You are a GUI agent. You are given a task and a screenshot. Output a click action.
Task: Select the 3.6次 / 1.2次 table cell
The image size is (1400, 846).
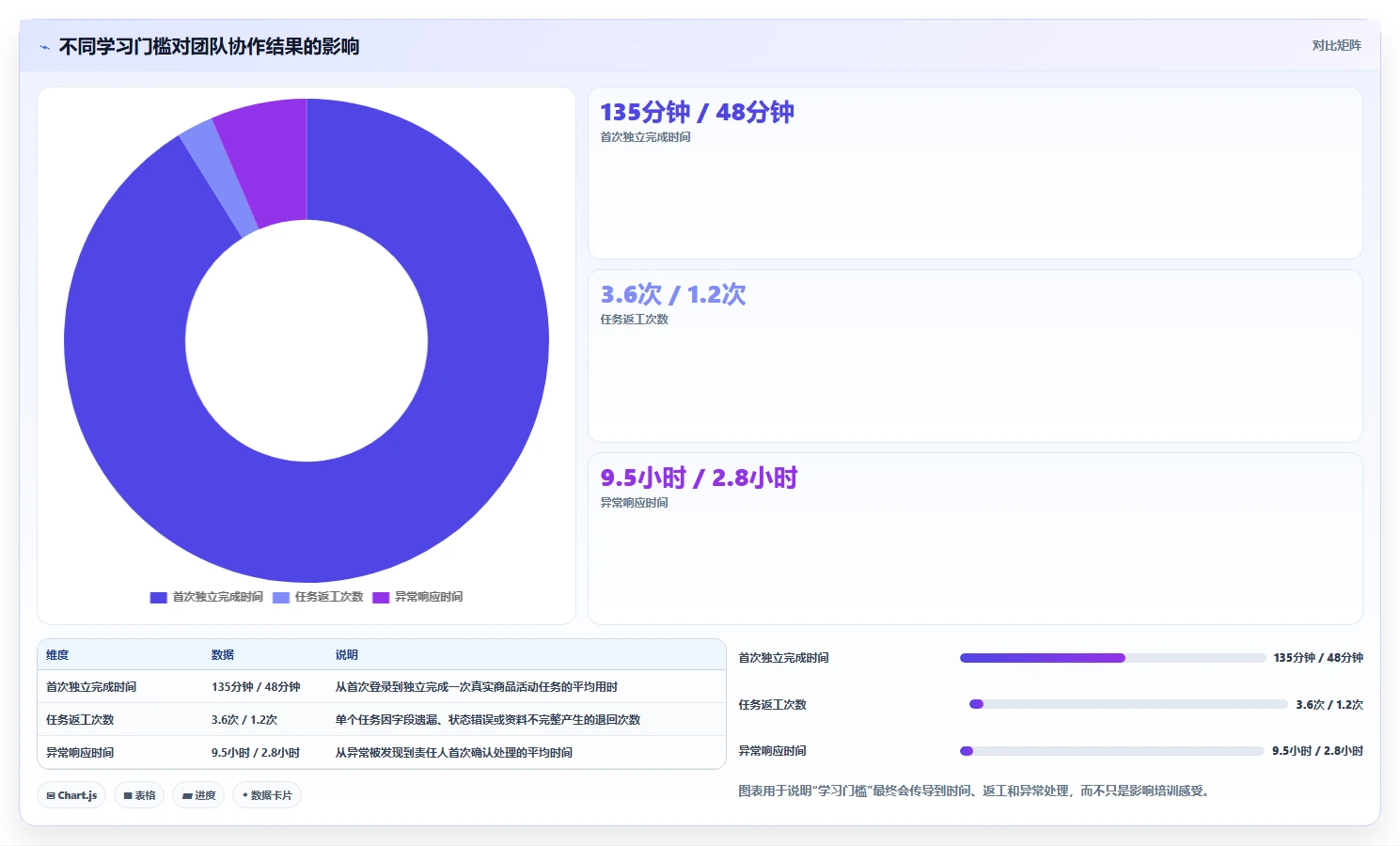click(244, 720)
